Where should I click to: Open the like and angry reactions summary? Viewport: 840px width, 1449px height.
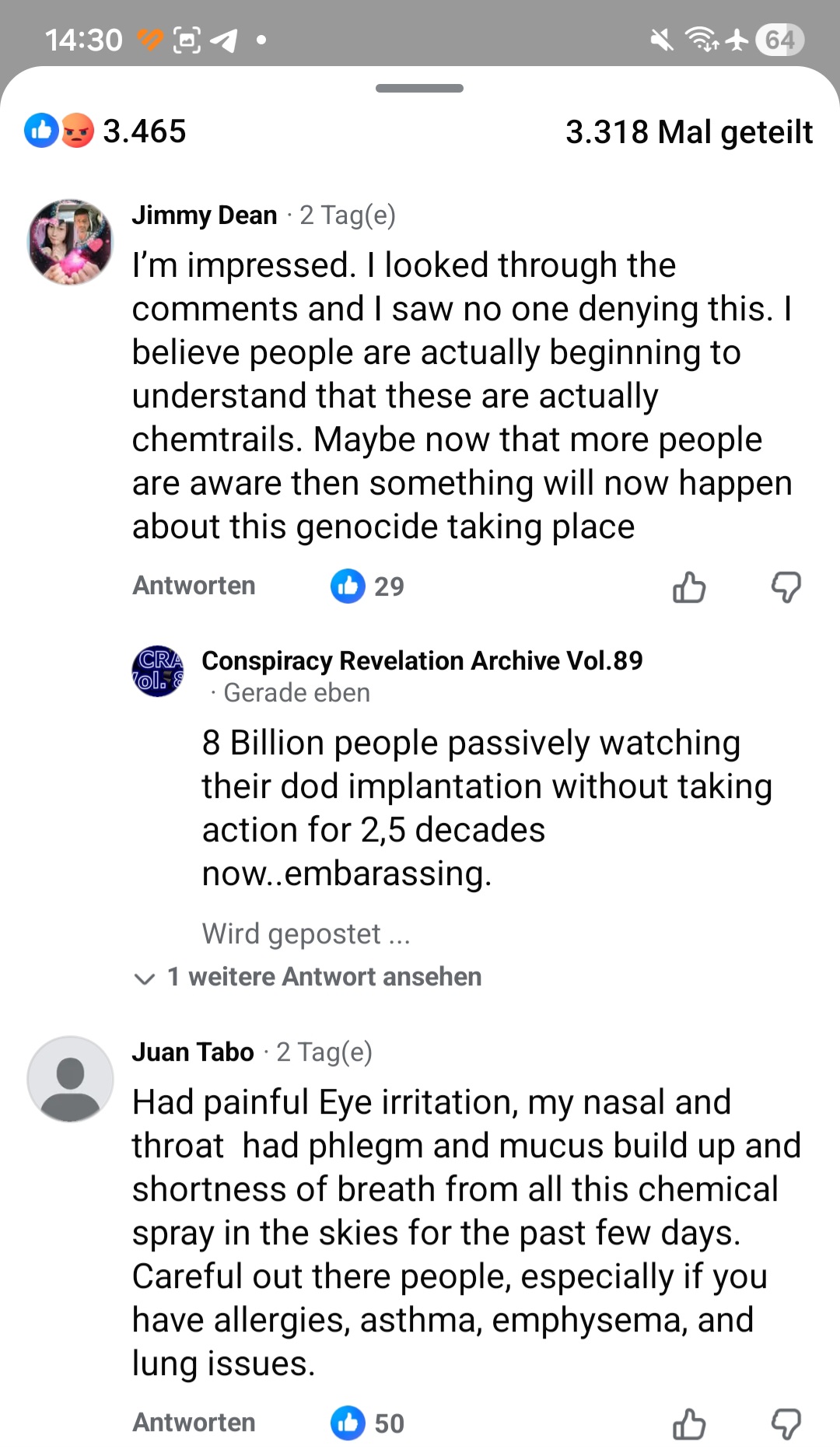coord(105,131)
